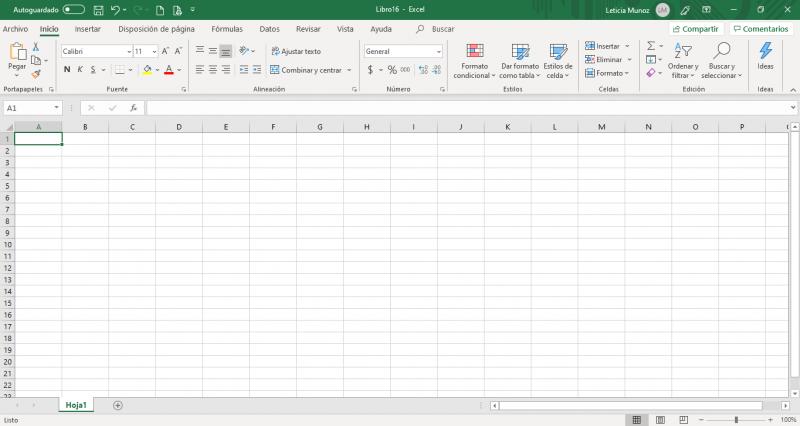Expand the General number format dropdown
This screenshot has height=426, width=800.
(438, 51)
